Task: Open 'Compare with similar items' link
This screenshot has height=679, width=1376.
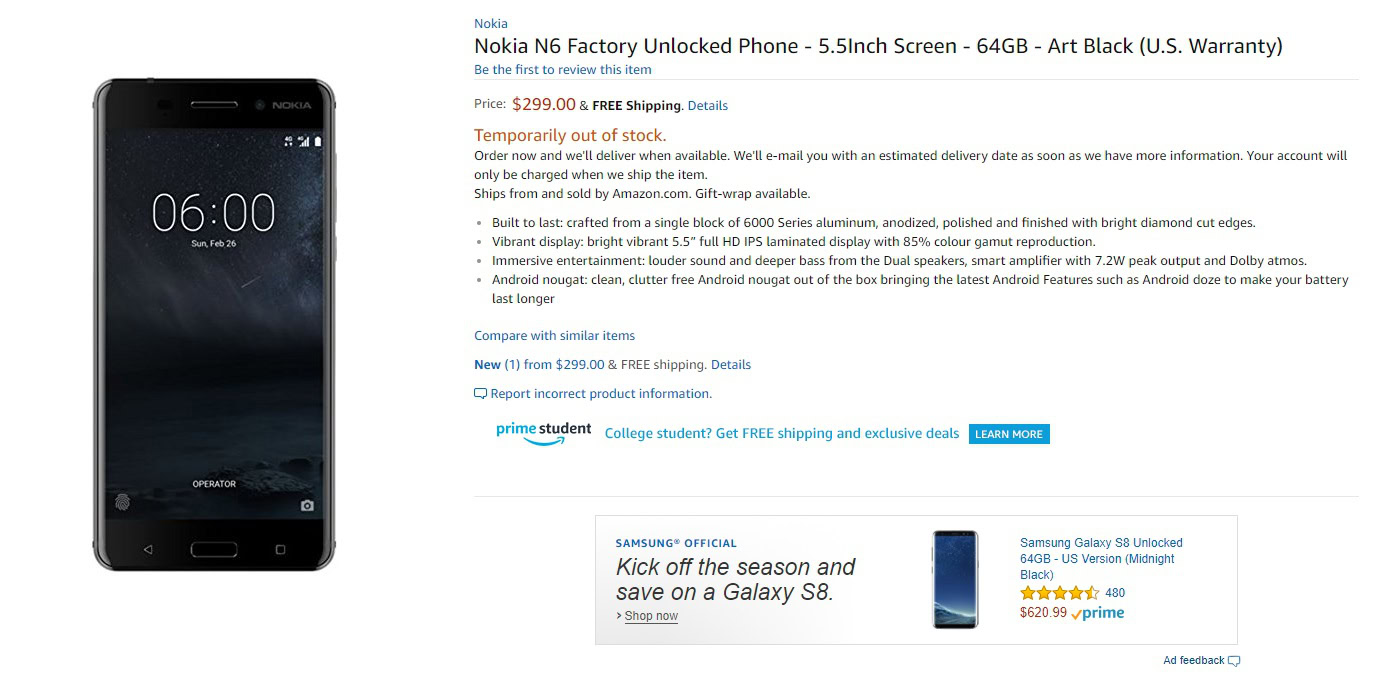Action: [x=554, y=335]
